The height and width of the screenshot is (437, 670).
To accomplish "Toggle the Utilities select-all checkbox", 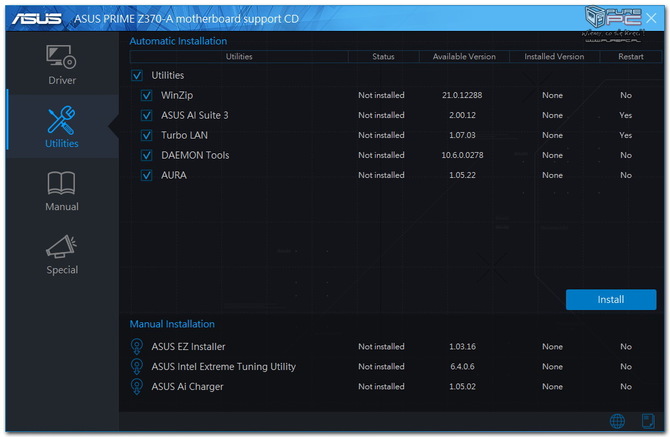I will point(137,76).
